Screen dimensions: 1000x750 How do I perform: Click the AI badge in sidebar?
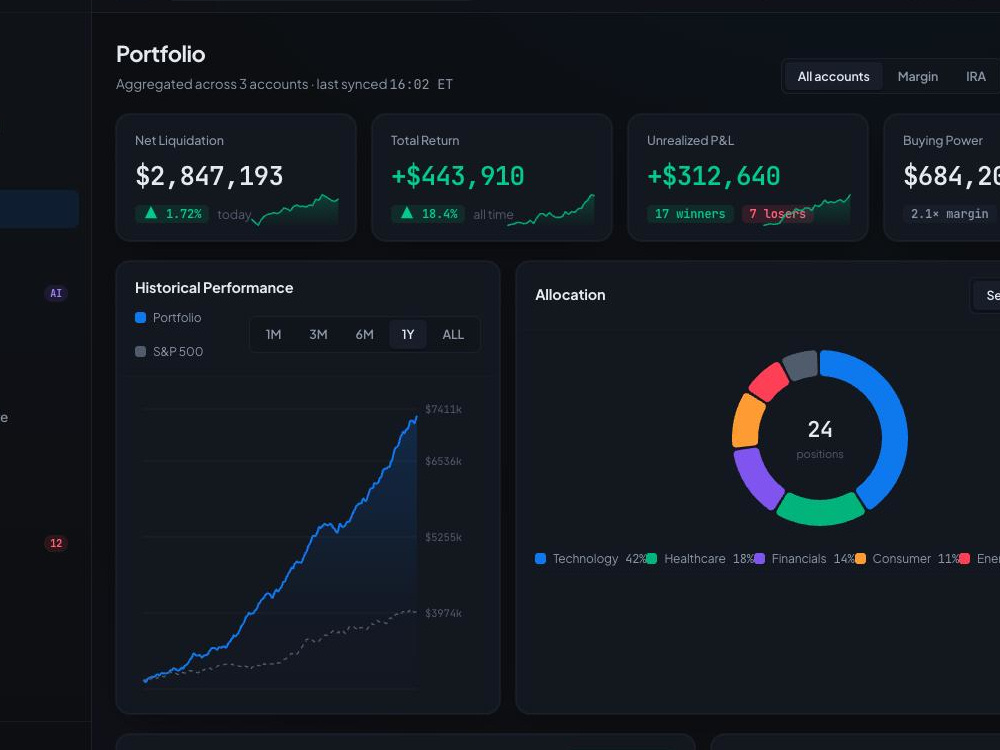click(x=56, y=293)
